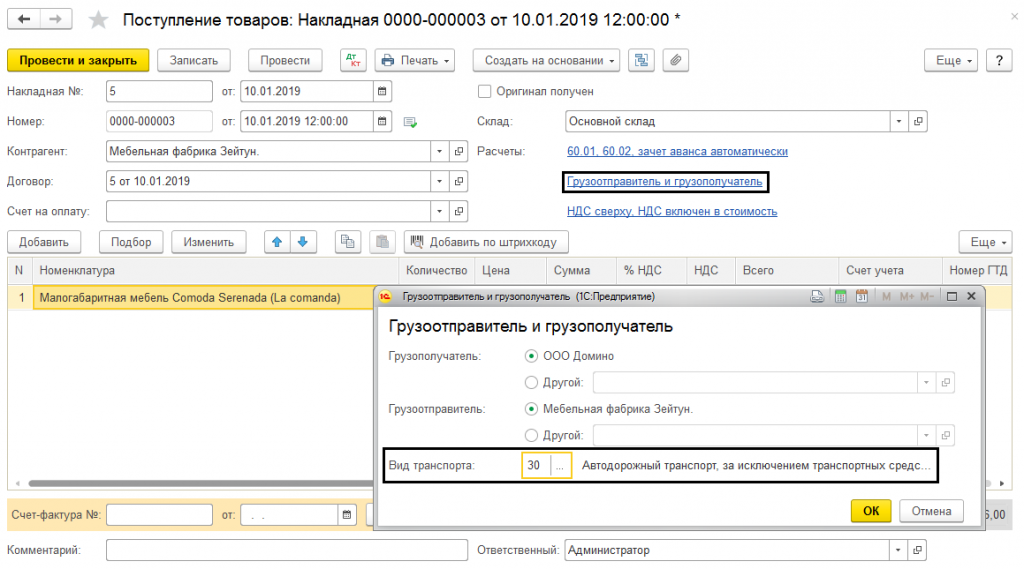Click the Комментарий text field
Screen dimensions: 1024x569
(x=286, y=550)
